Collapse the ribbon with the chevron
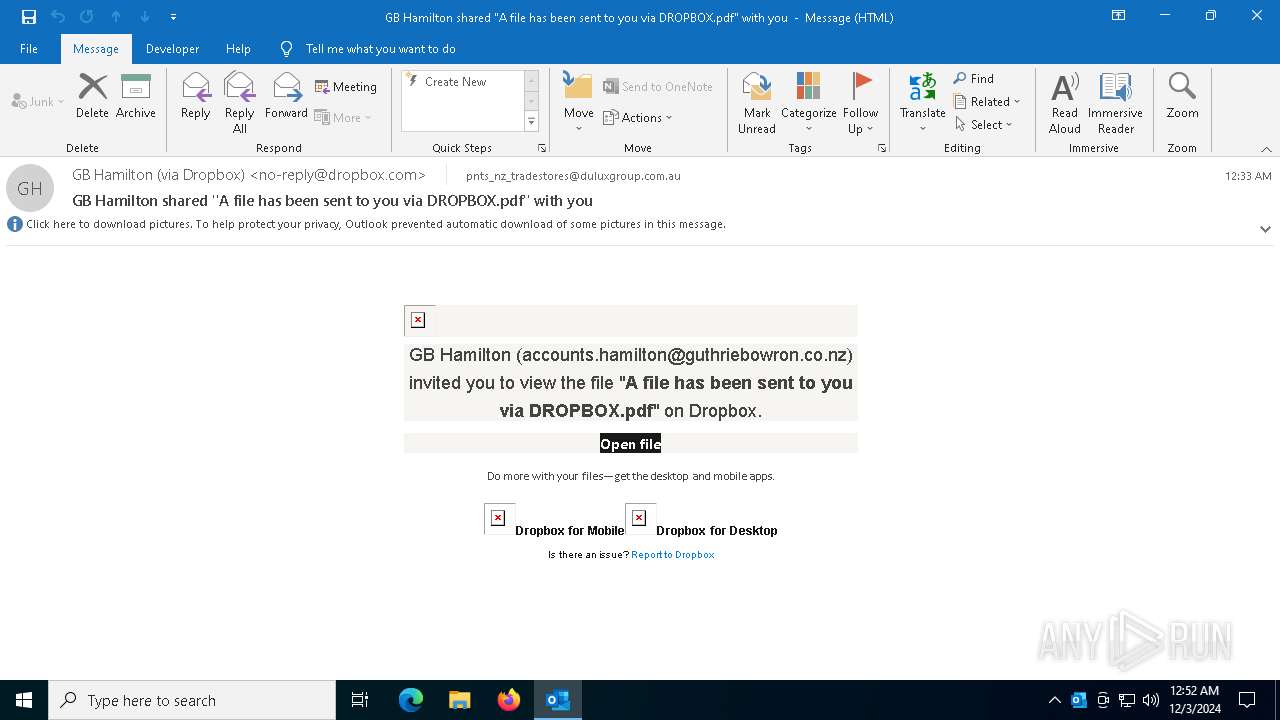The image size is (1280, 720). pyautogui.click(x=1266, y=149)
